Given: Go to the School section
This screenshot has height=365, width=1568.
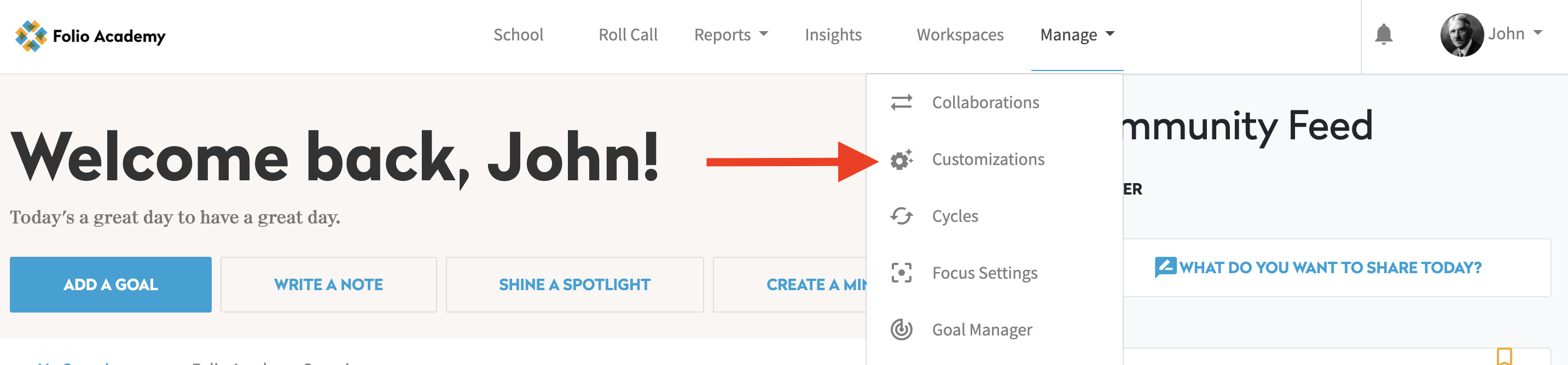Looking at the screenshot, I should (x=519, y=34).
